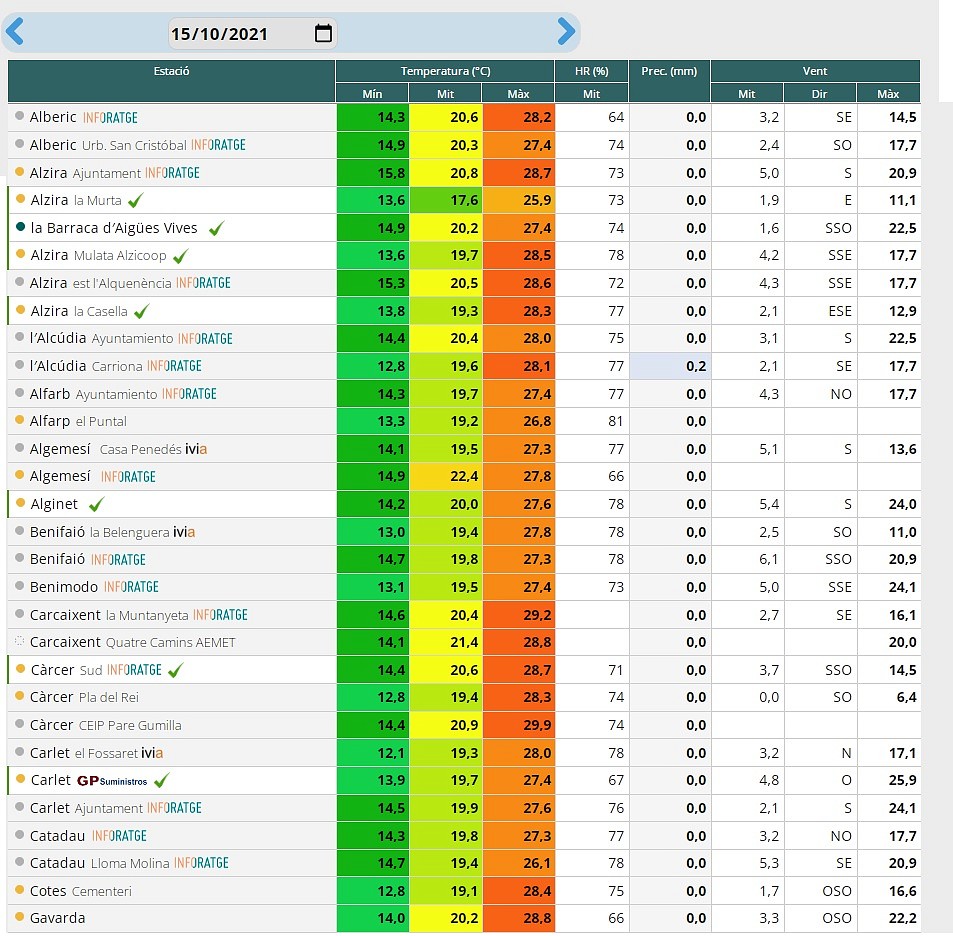The width and height of the screenshot is (953, 936).
Task: Click the date field 15/10/2021
Action: 252,33
